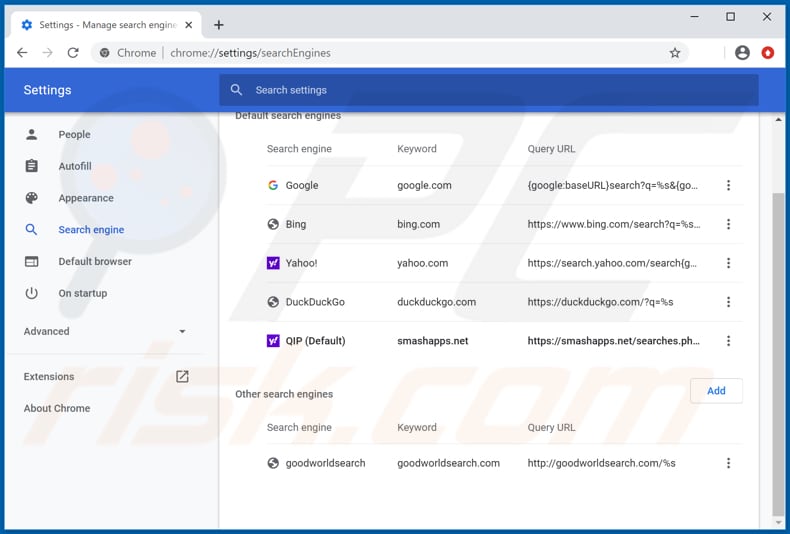Reload the settings page
Image resolution: width=790 pixels, height=534 pixels.
click(x=73, y=53)
